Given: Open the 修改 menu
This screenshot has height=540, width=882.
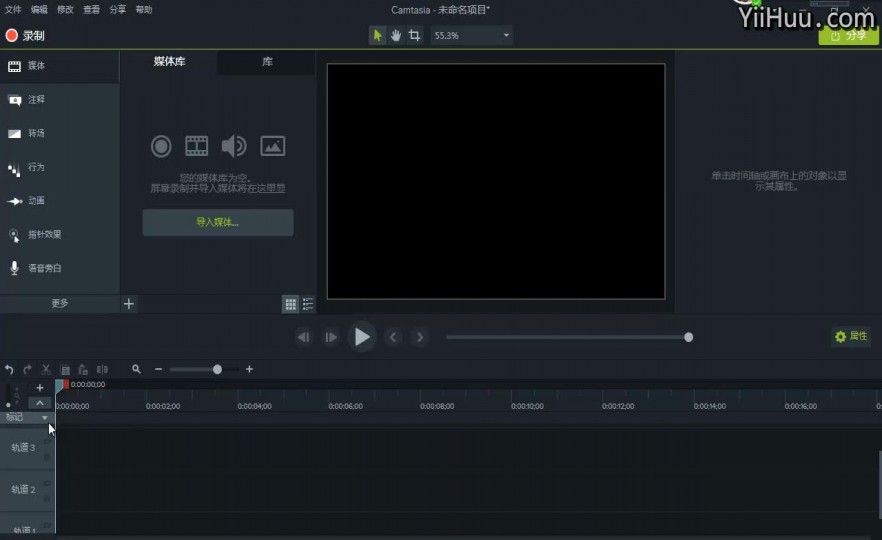Looking at the screenshot, I should [65, 10].
